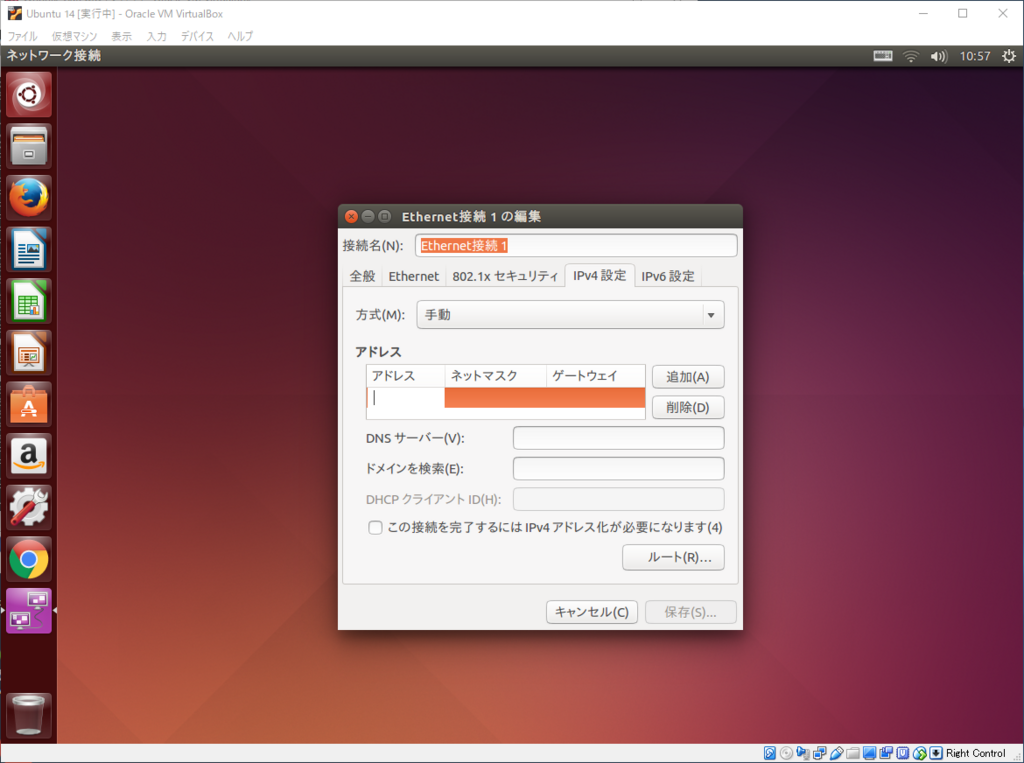Open the Trash in launcher
Viewport: 1024px width, 763px height.
pos(29,715)
